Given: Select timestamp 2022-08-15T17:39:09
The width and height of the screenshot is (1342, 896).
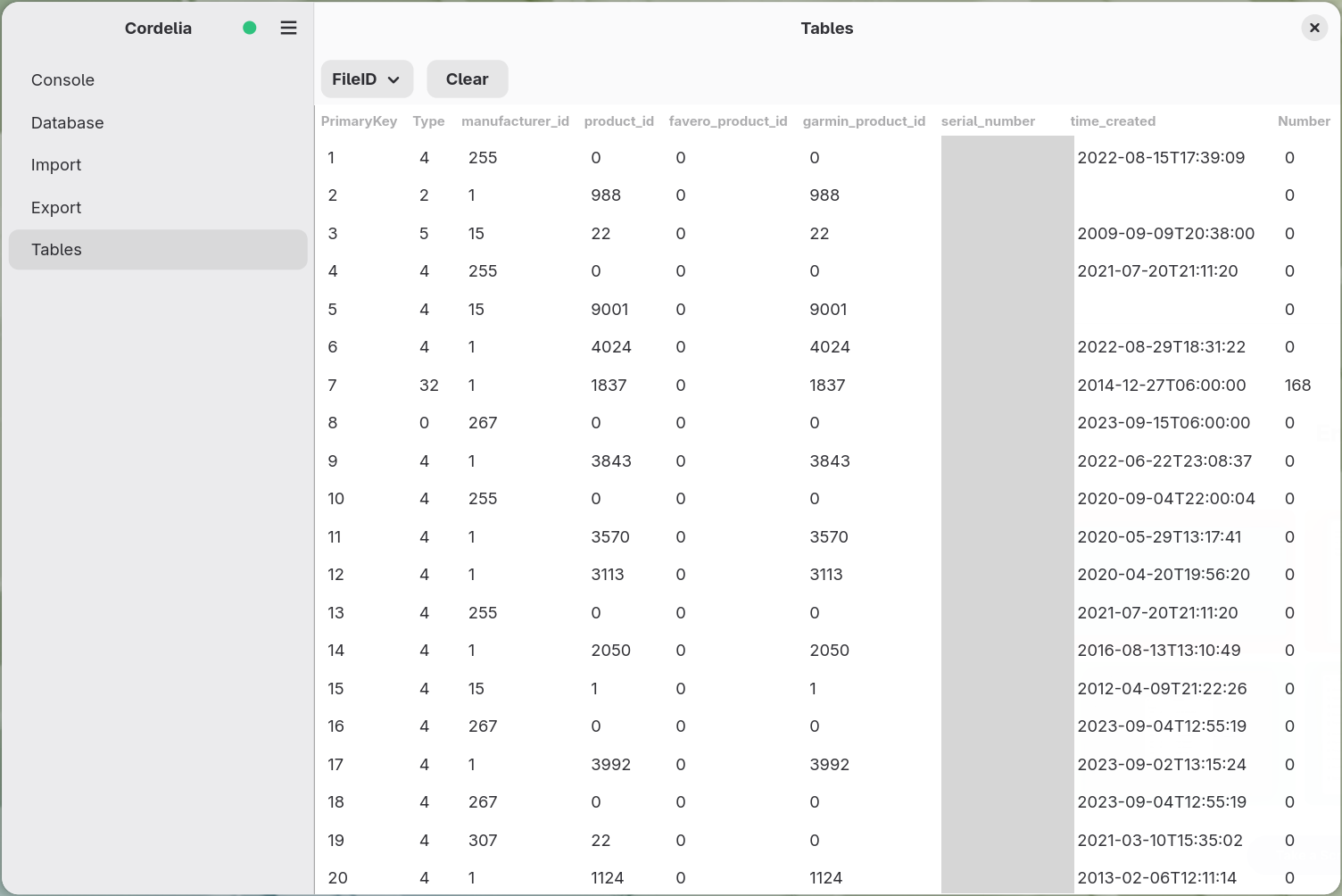Looking at the screenshot, I should [x=1161, y=158].
